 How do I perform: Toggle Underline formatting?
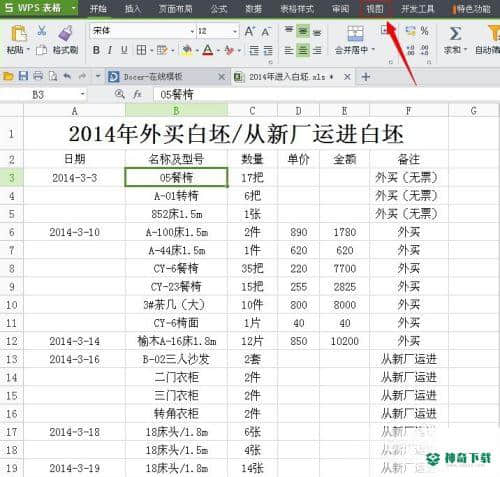(124, 50)
